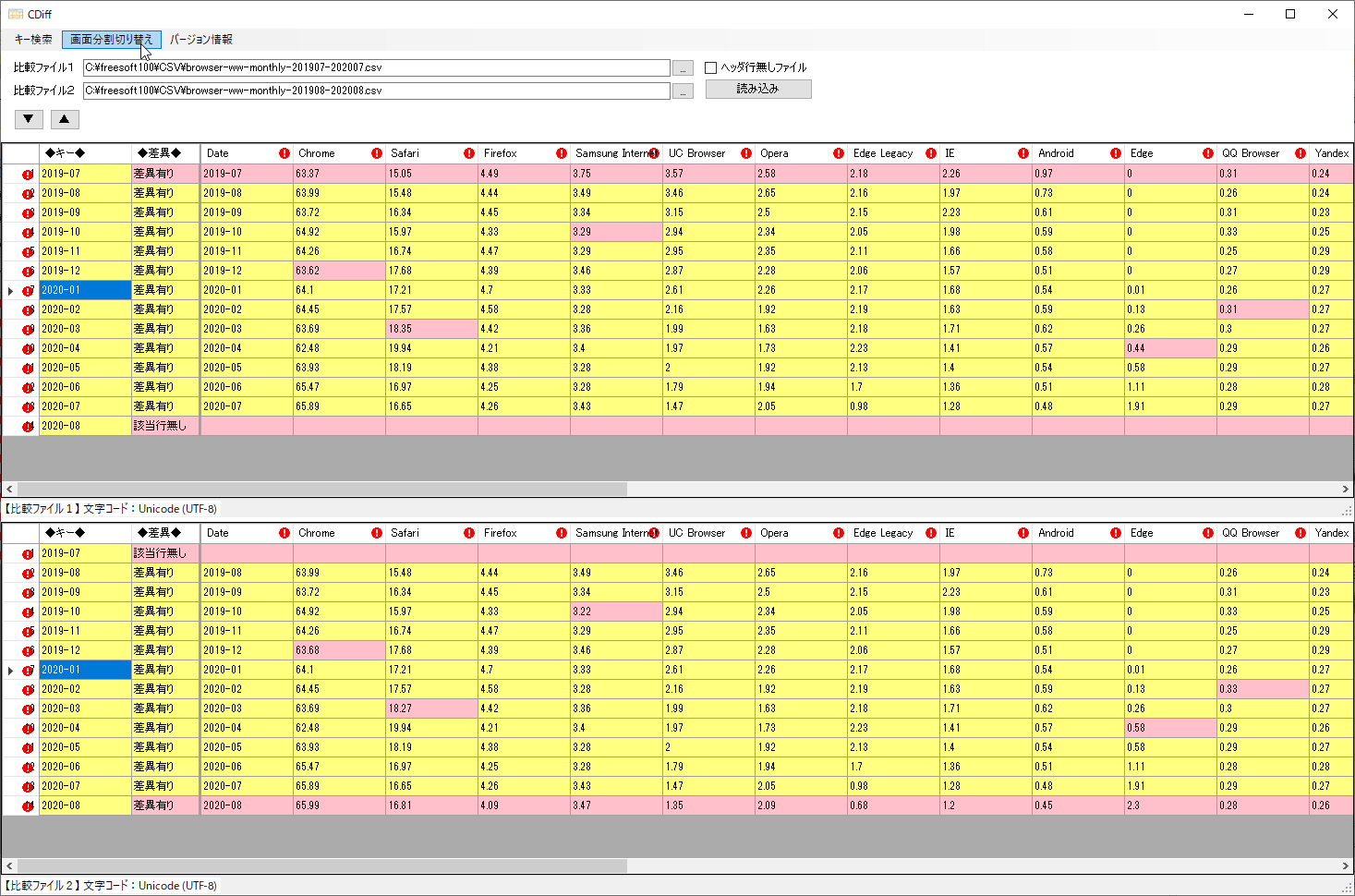Click the red error icon in bottom grid Opera header
Viewport: 1355px width, 896px height.
tap(839, 533)
